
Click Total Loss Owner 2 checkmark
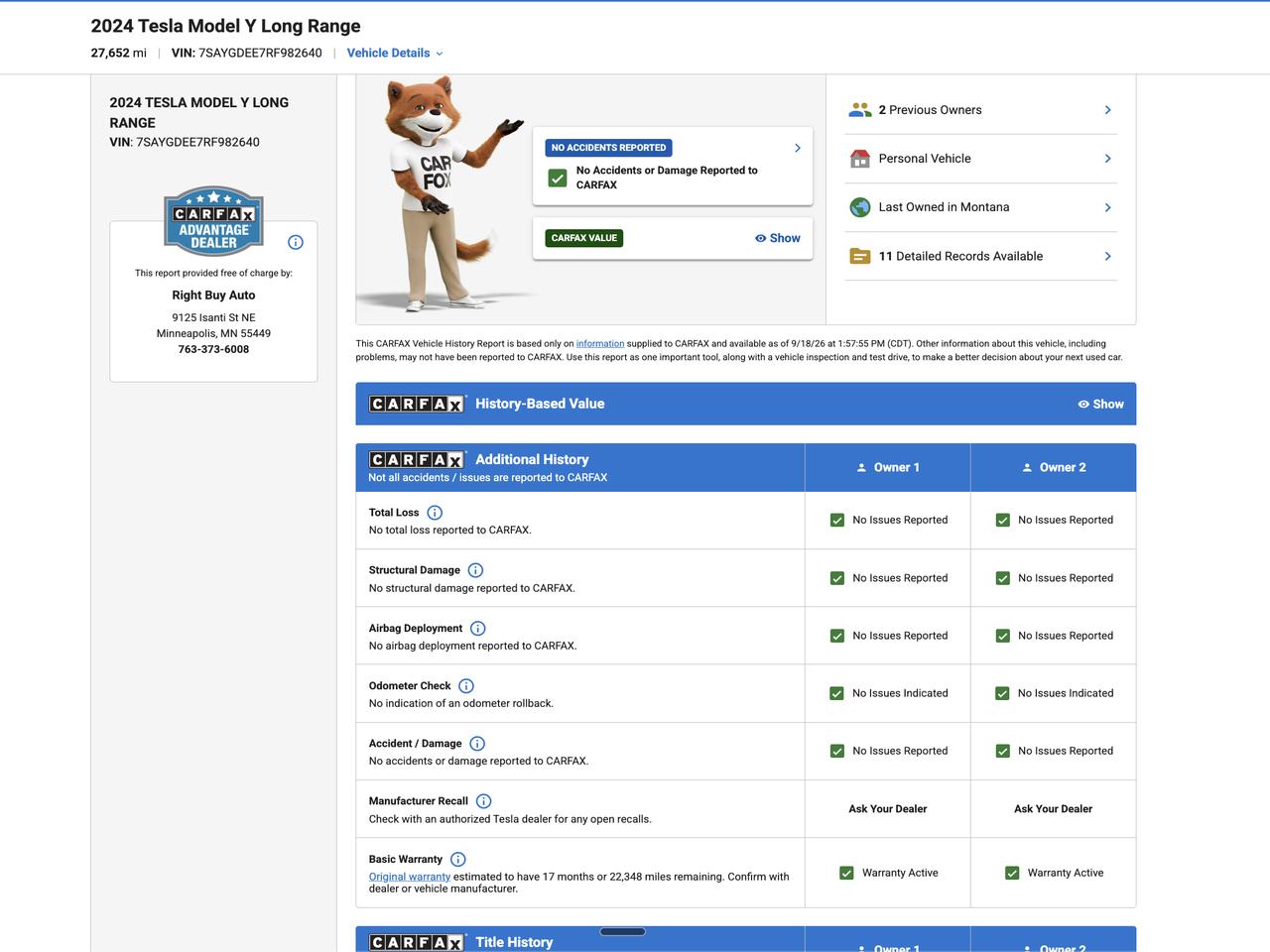pyautogui.click(x=1003, y=521)
